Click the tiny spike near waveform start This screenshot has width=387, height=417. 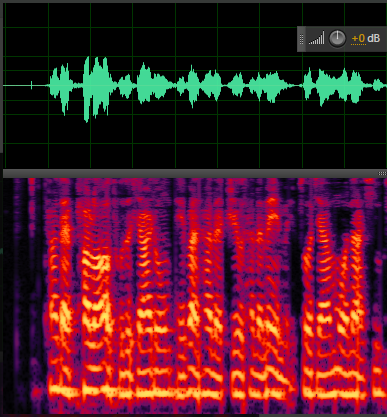pyautogui.click(x=31, y=85)
